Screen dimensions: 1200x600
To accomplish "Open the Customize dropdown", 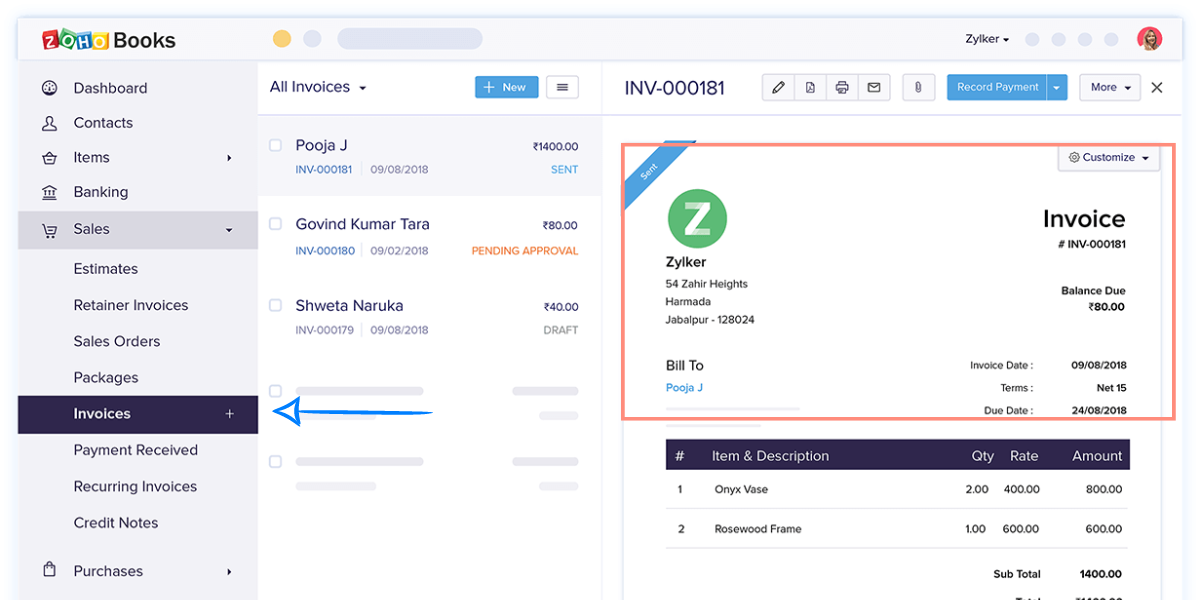I will [1109, 157].
